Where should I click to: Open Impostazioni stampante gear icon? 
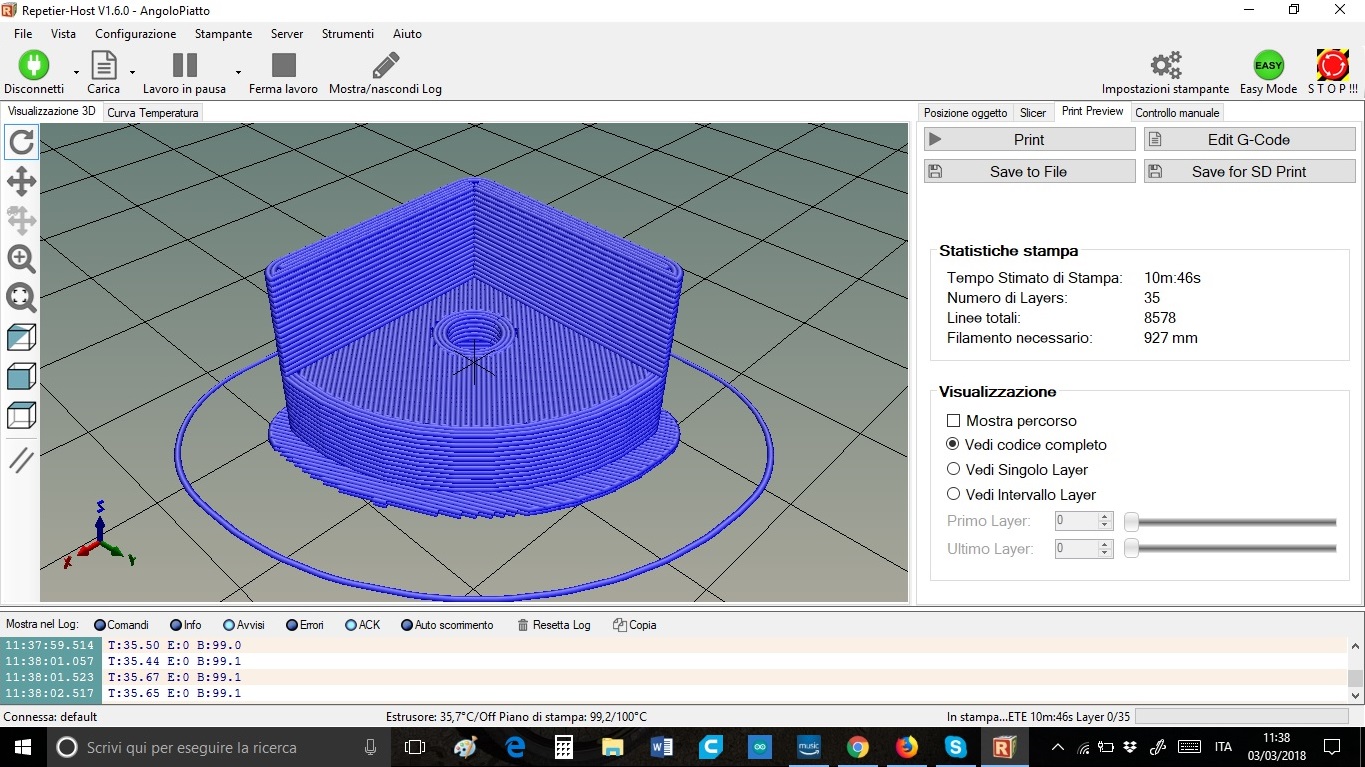[x=1165, y=66]
